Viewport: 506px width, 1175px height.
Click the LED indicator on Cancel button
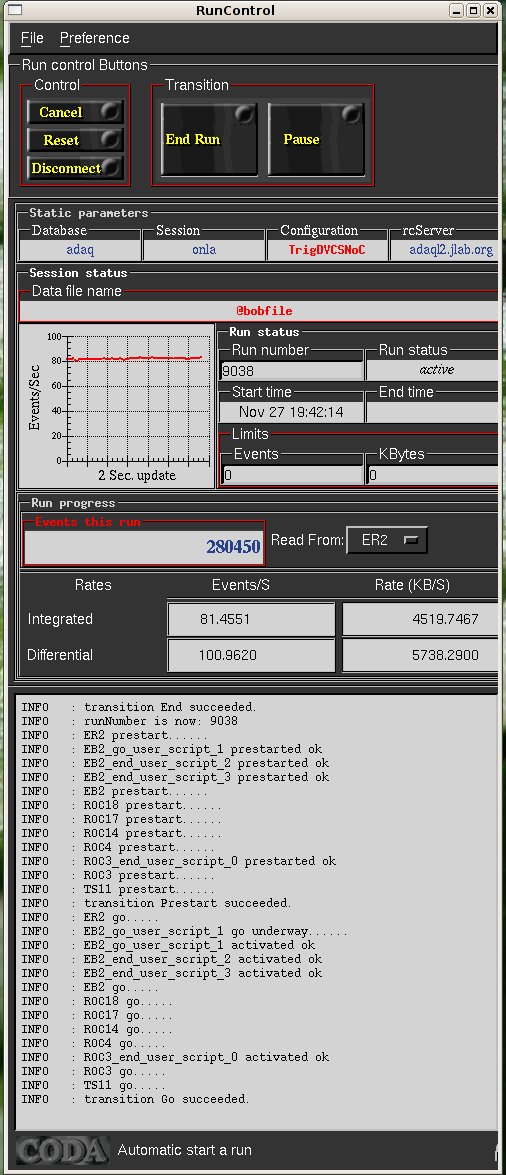111,112
